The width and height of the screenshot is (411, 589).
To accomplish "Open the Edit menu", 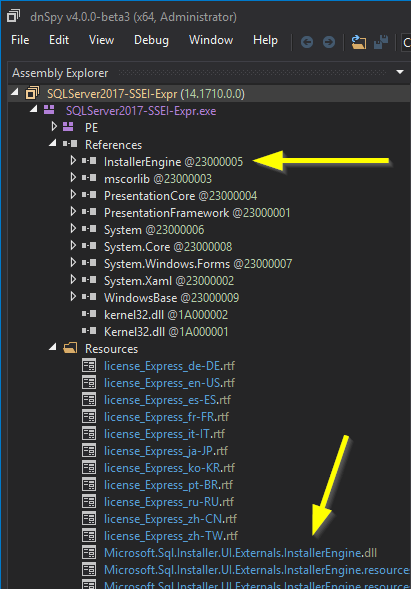I will point(59,40).
